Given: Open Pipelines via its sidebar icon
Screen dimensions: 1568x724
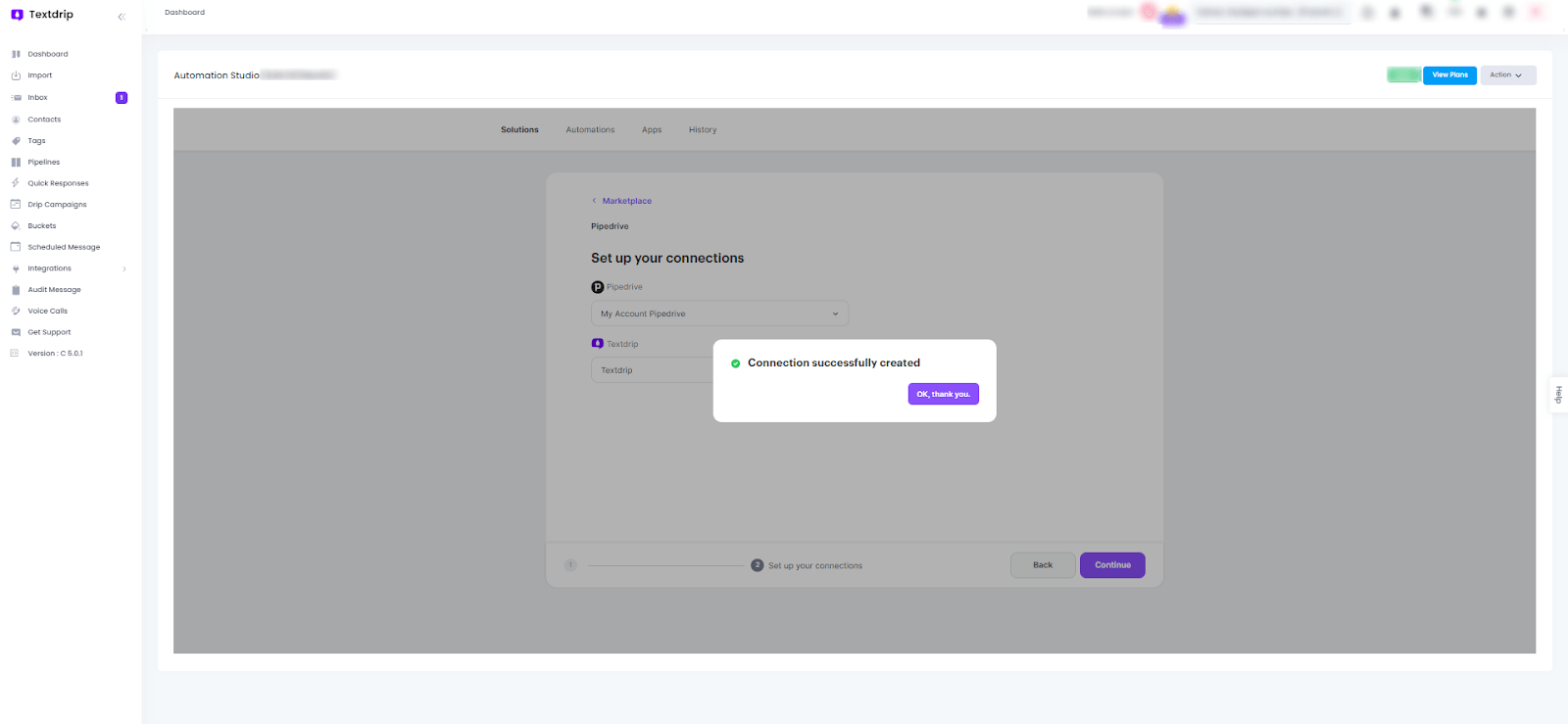Looking at the screenshot, I should pyautogui.click(x=16, y=163).
